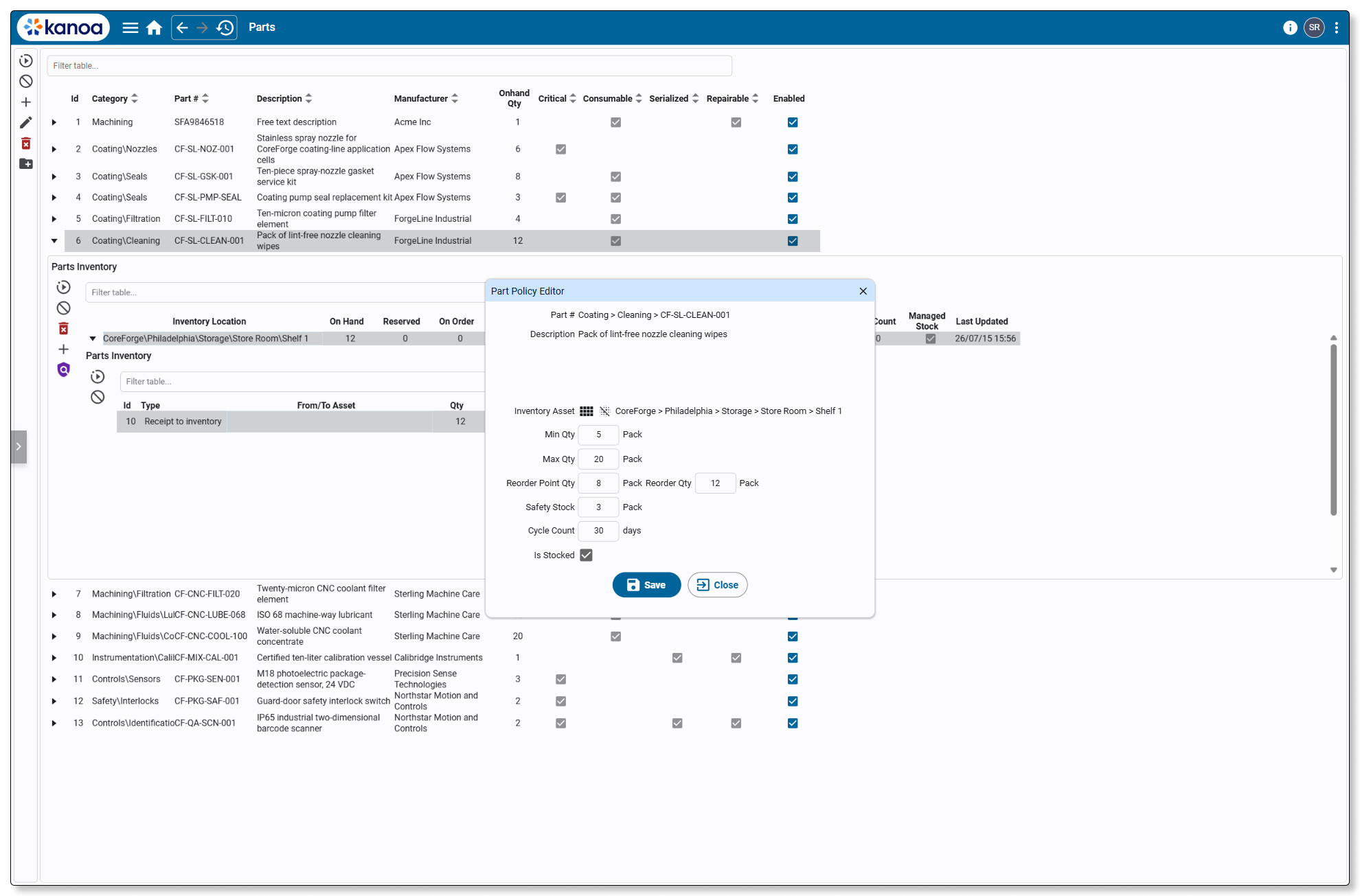The height and width of the screenshot is (896, 1360).
Task: Save the part policy
Action: tap(646, 585)
